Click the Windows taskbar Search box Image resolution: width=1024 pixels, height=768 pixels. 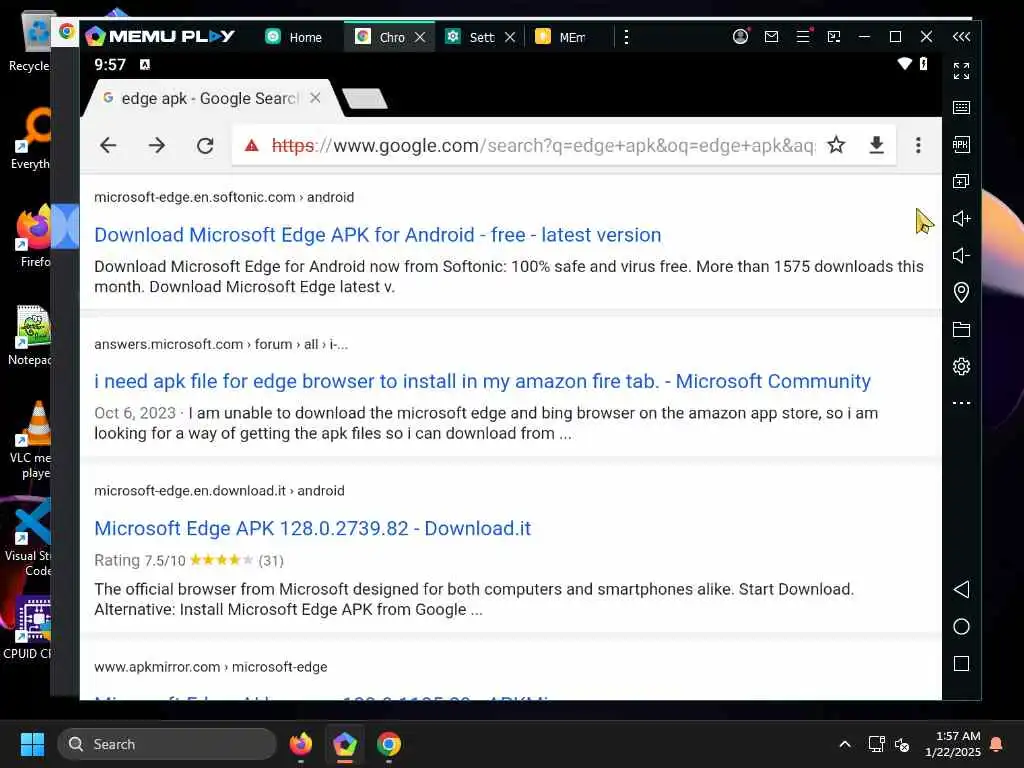[x=167, y=744]
